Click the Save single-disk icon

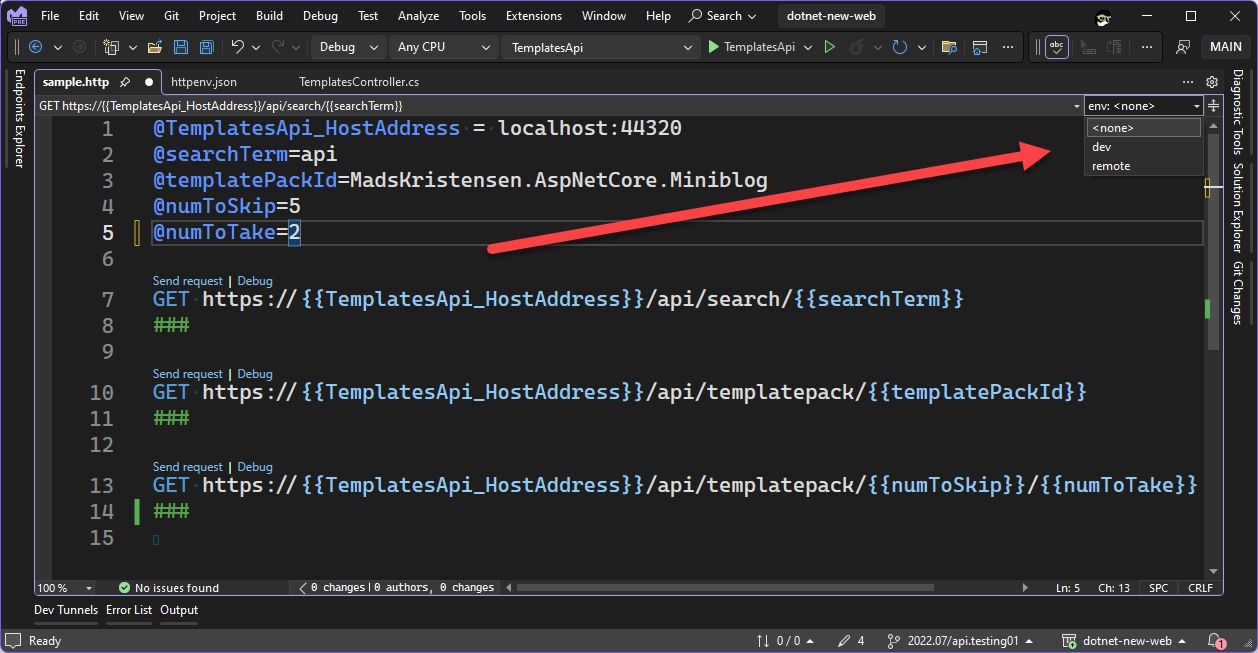click(x=181, y=47)
